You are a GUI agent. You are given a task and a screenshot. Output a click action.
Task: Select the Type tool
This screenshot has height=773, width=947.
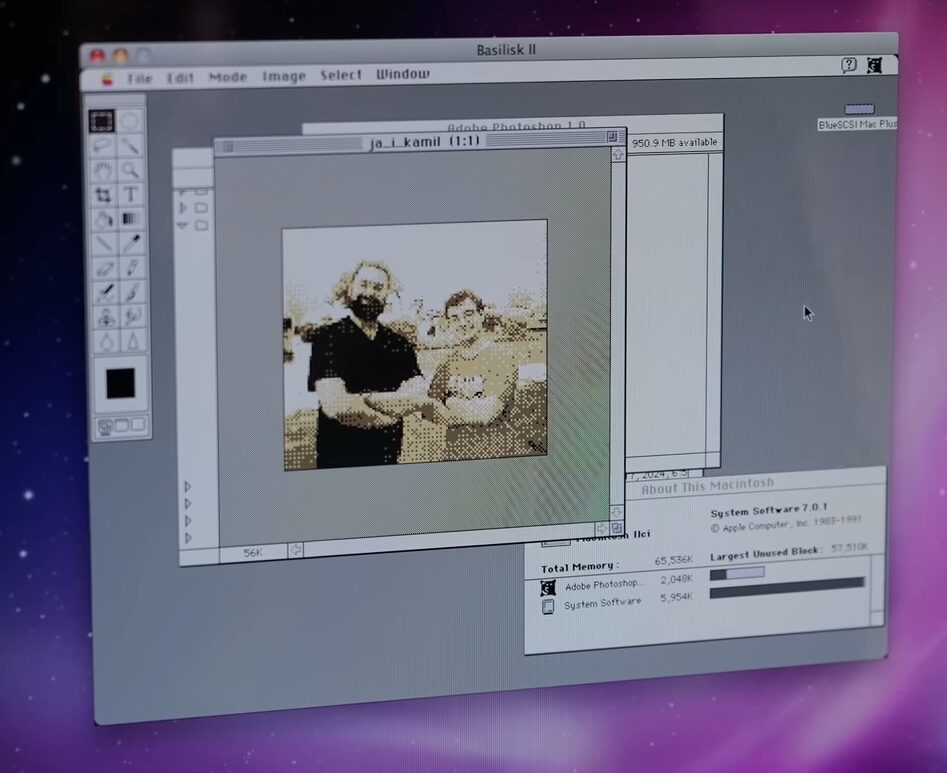130,194
